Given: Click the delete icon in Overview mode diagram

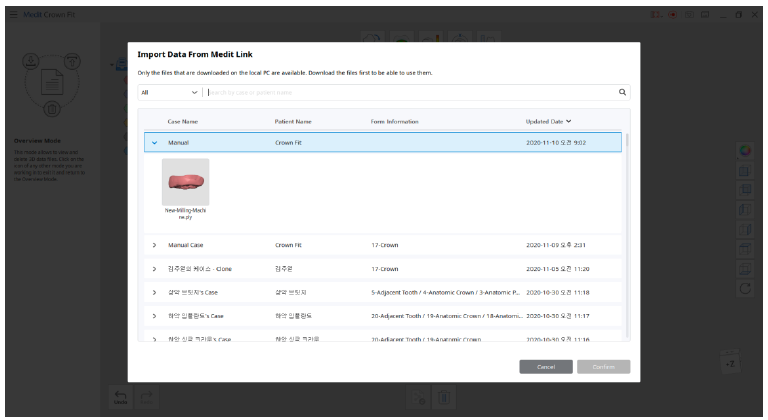Looking at the screenshot, I should (x=51, y=108).
